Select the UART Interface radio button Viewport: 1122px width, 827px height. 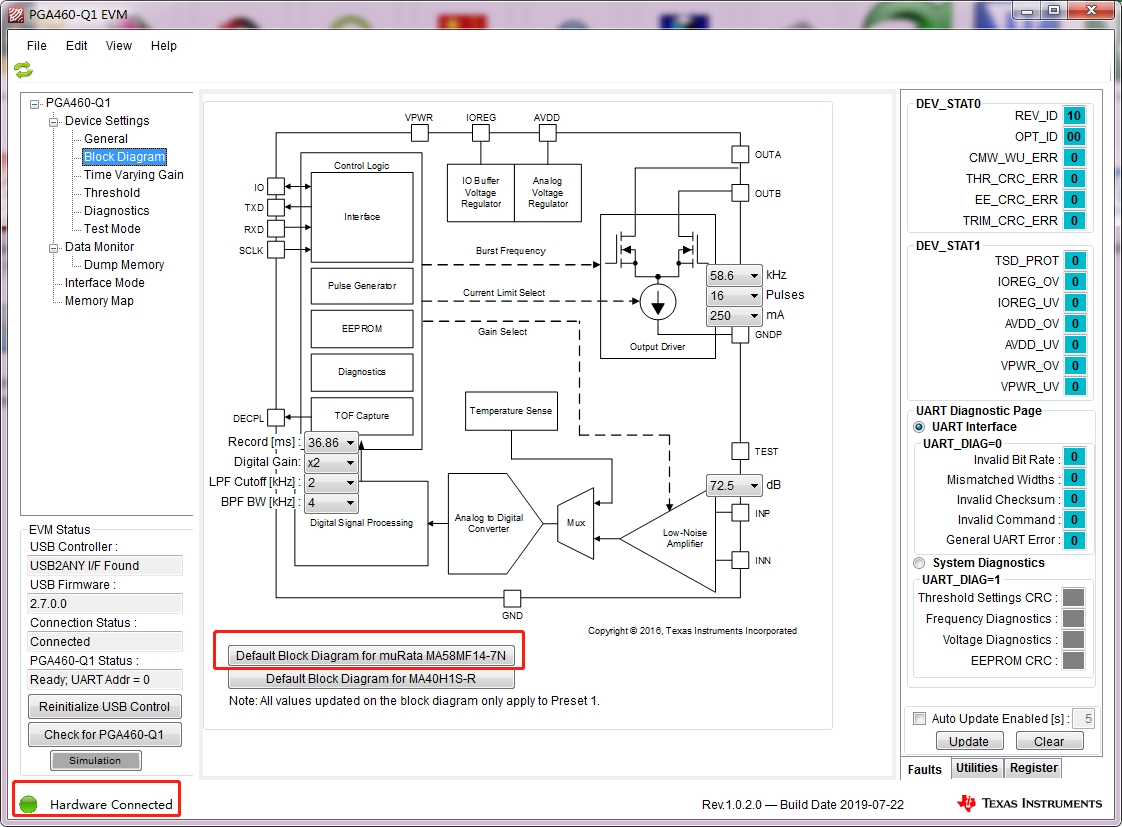[919, 426]
